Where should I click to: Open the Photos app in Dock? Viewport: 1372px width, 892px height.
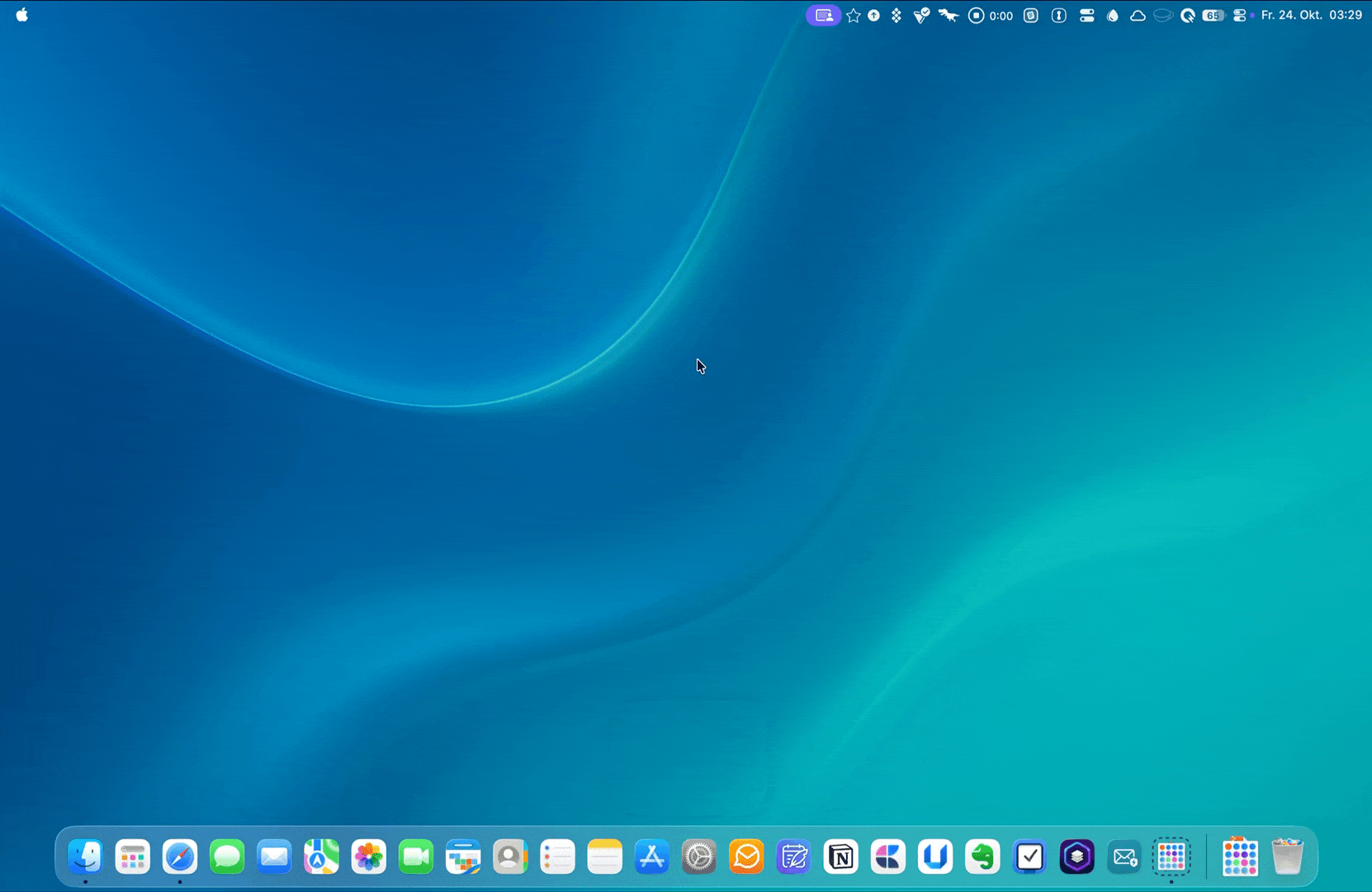click(369, 857)
